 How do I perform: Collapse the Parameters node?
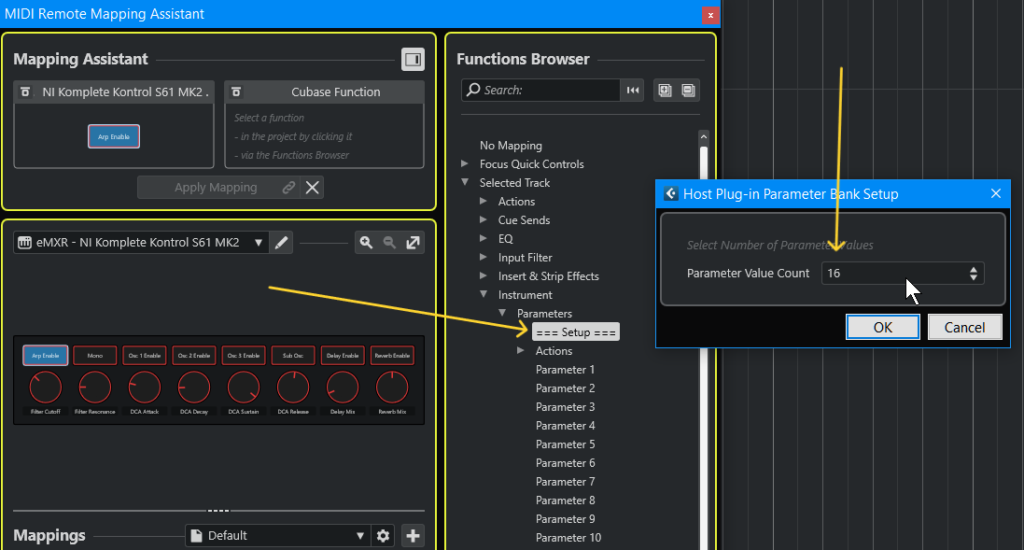coord(502,313)
